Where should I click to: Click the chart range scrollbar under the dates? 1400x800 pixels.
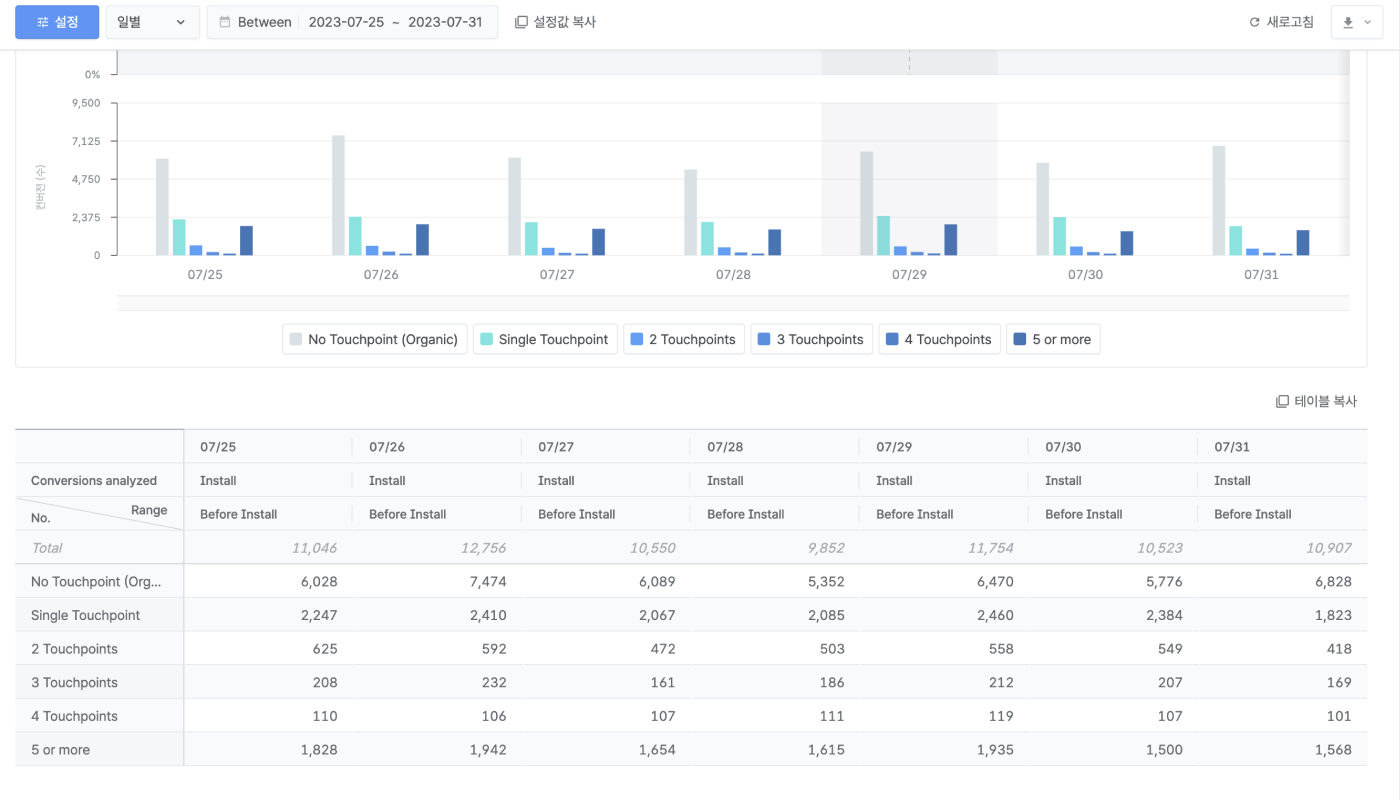[733, 303]
